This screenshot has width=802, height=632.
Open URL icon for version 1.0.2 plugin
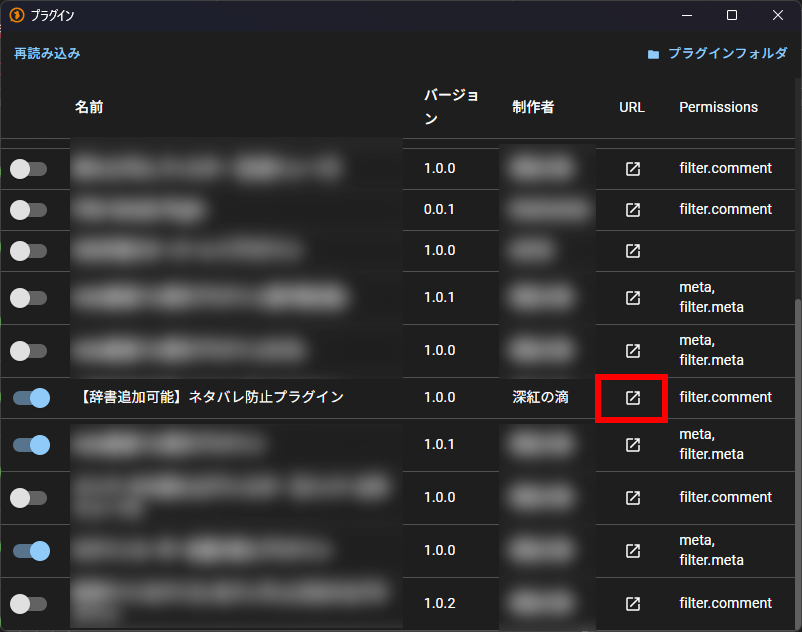[x=632, y=604]
